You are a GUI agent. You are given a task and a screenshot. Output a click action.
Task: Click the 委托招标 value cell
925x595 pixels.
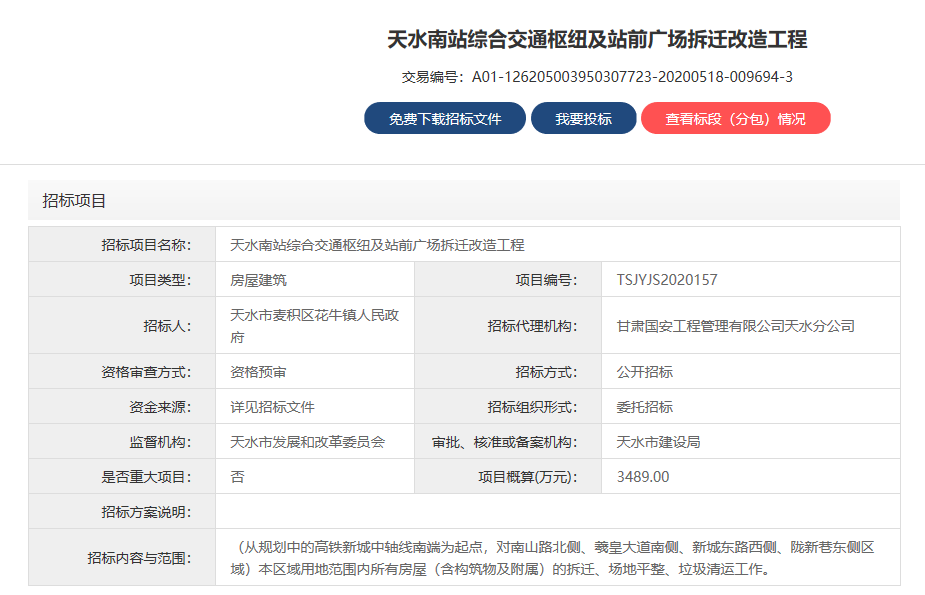645,407
